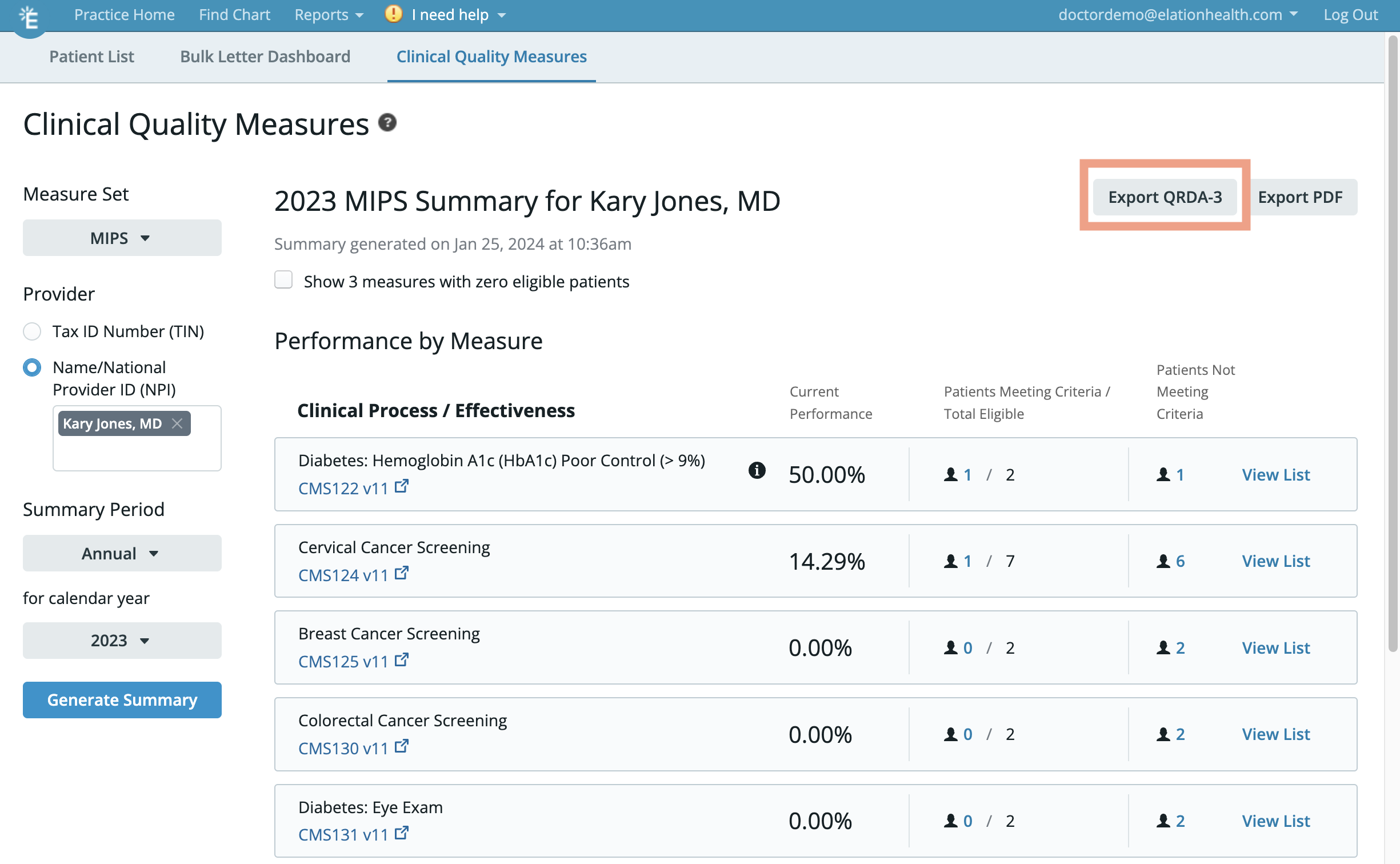Open CMS125 v11 measure link
Screen dimensions: 1400x864
point(343,661)
